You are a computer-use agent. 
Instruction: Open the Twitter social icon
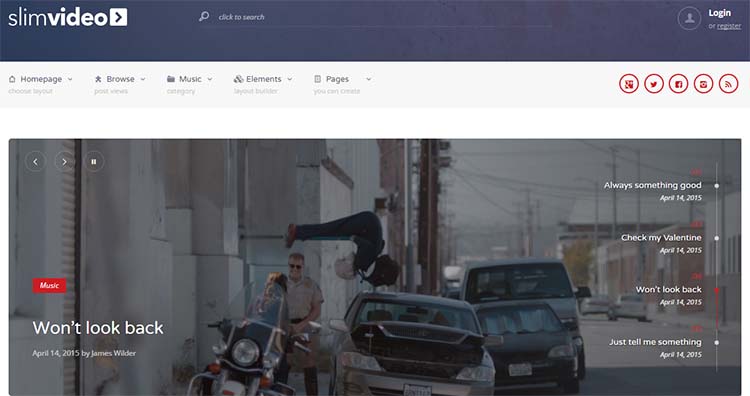coord(654,84)
